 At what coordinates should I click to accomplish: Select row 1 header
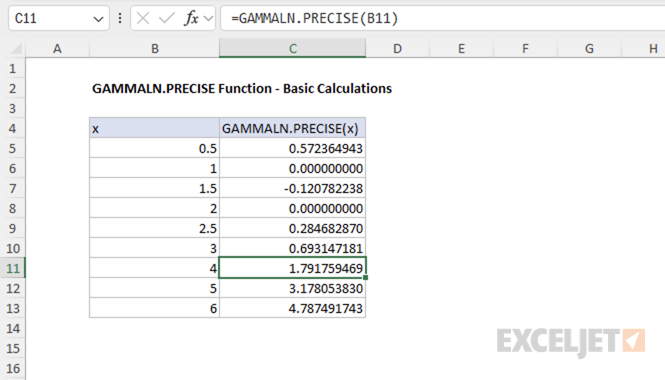click(13, 68)
